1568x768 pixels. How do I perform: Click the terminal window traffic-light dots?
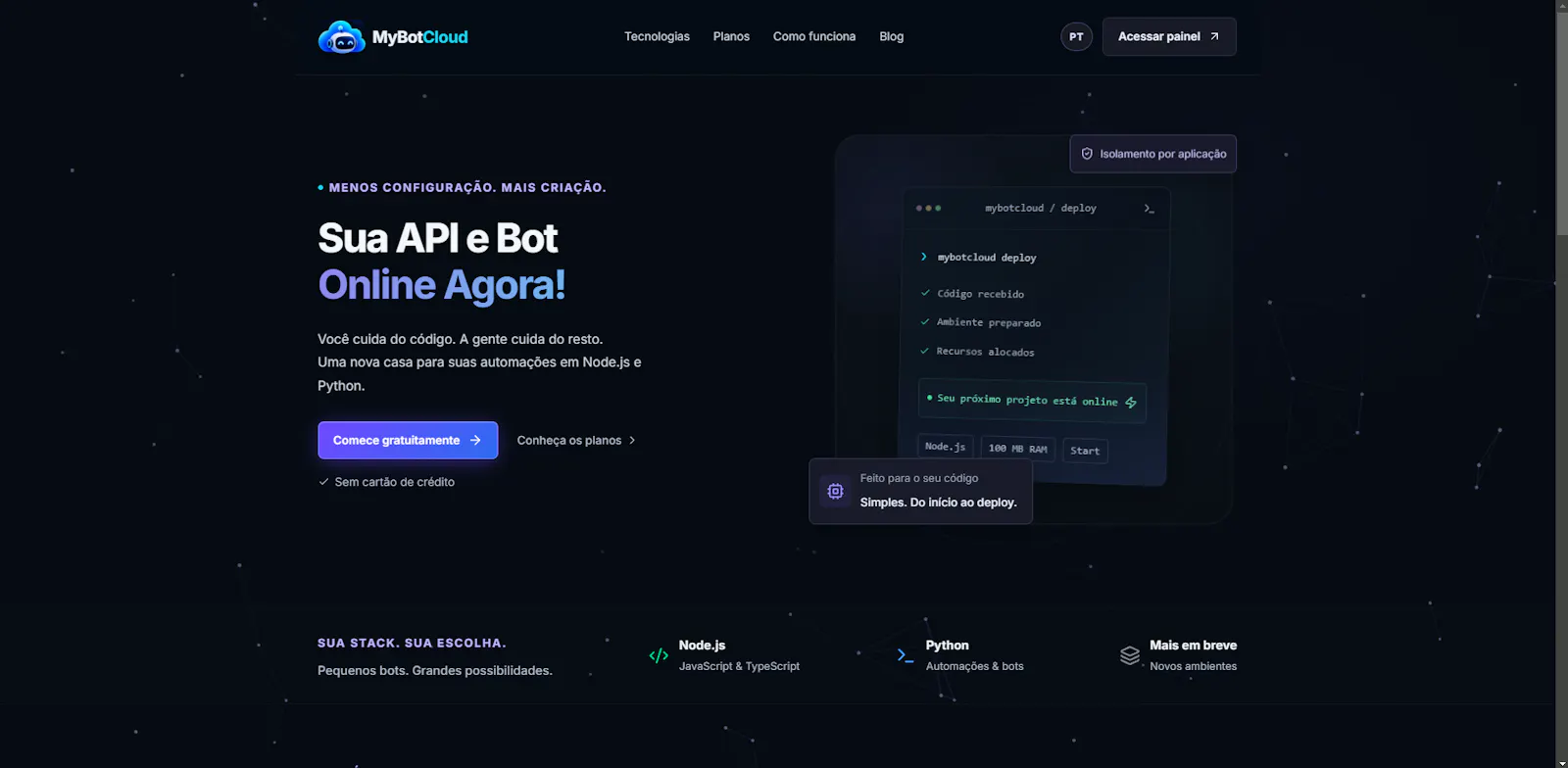(x=928, y=208)
